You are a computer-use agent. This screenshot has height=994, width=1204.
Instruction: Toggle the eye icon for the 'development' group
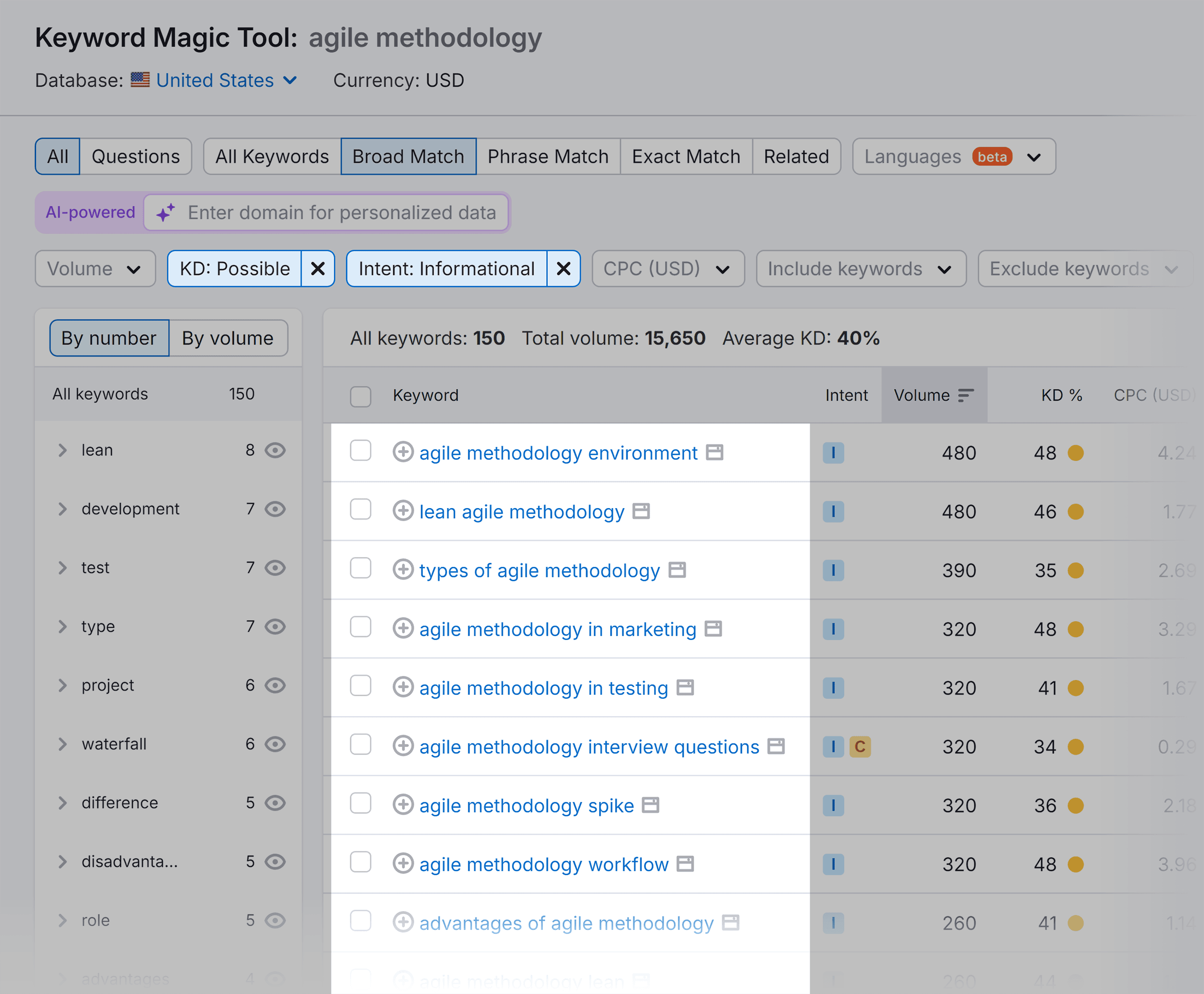pos(275,509)
